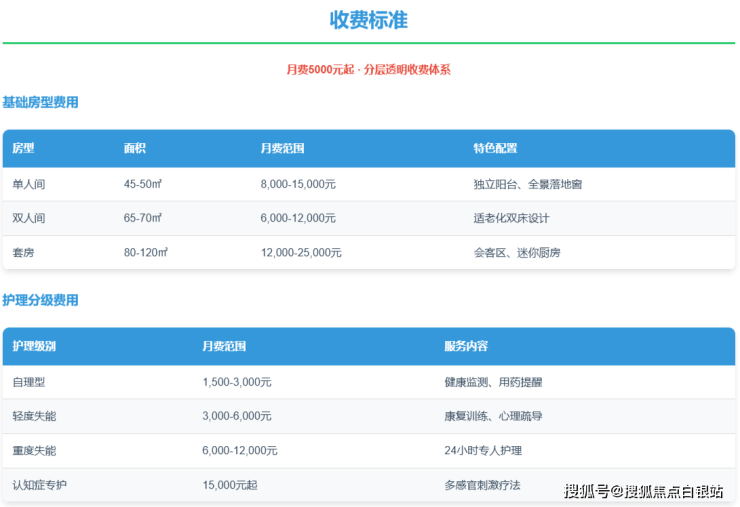Select the 8,000-15,000元 price cell

[298, 184]
